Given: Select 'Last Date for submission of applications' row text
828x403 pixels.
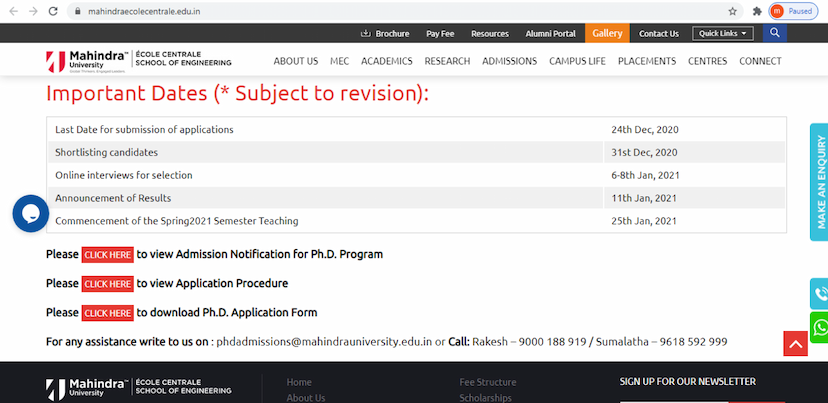Looking at the screenshot, I should (144, 129).
